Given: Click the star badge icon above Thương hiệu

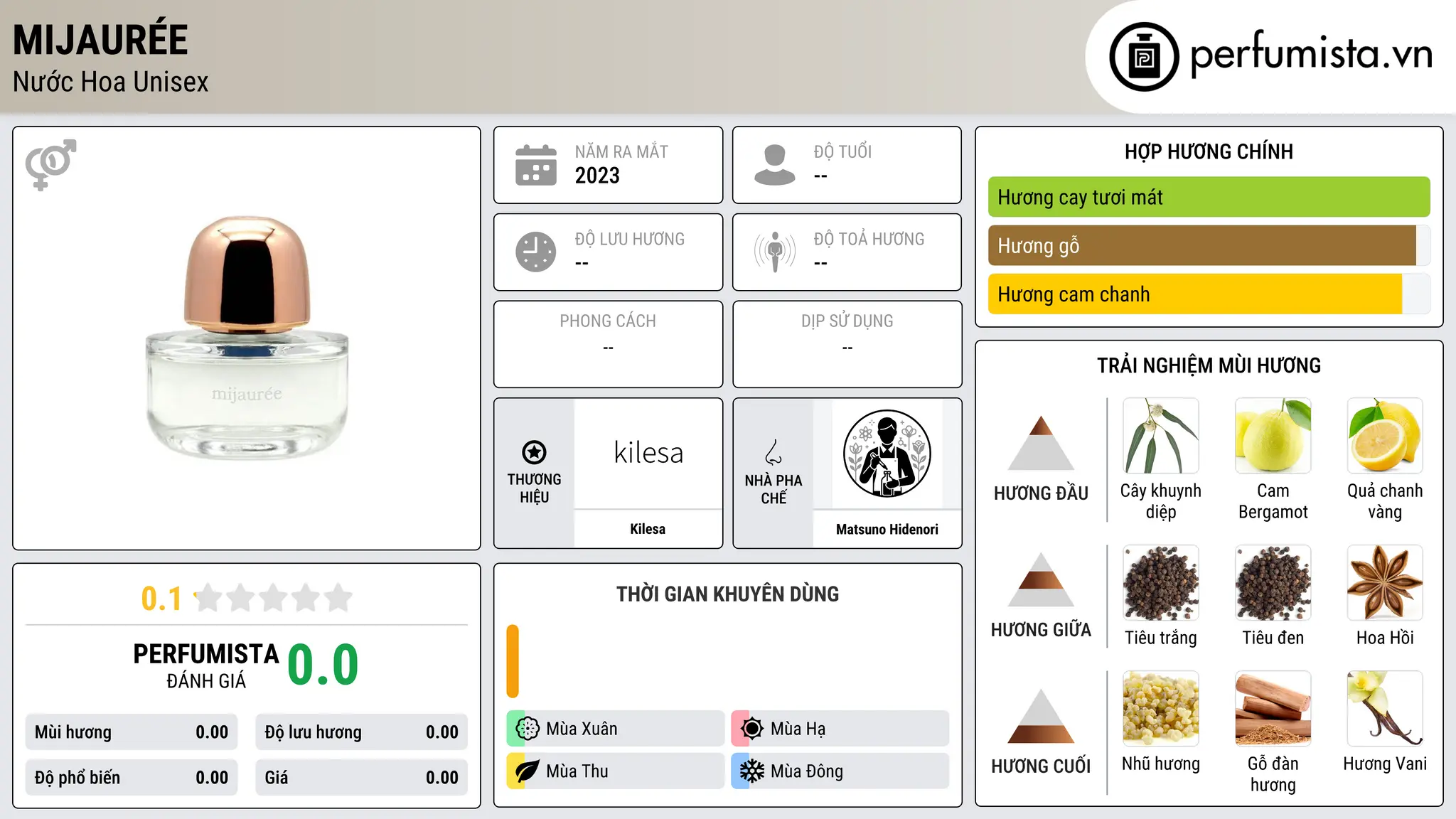Looking at the screenshot, I should pyautogui.click(x=534, y=452).
